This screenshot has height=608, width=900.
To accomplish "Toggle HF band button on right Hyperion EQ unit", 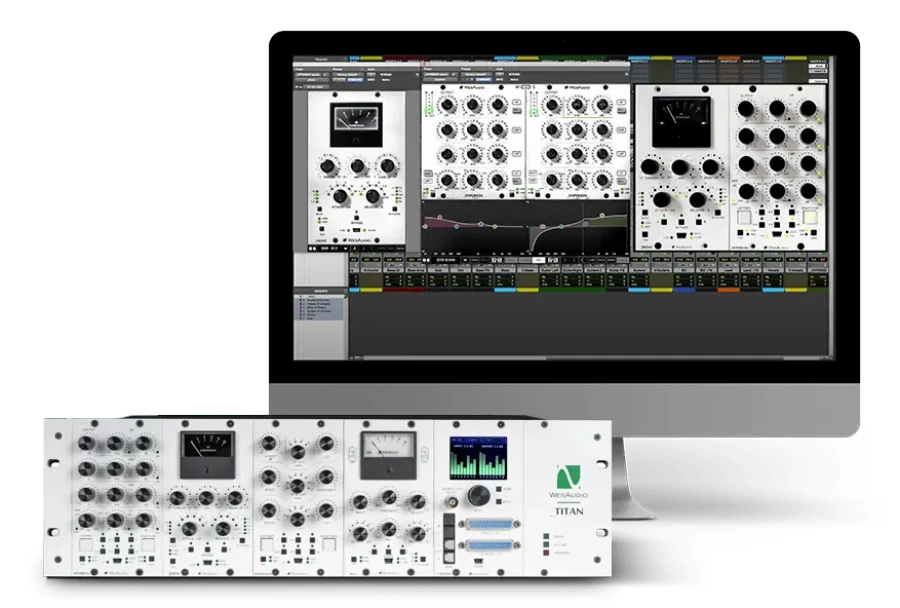I will pyautogui.click(x=622, y=103).
